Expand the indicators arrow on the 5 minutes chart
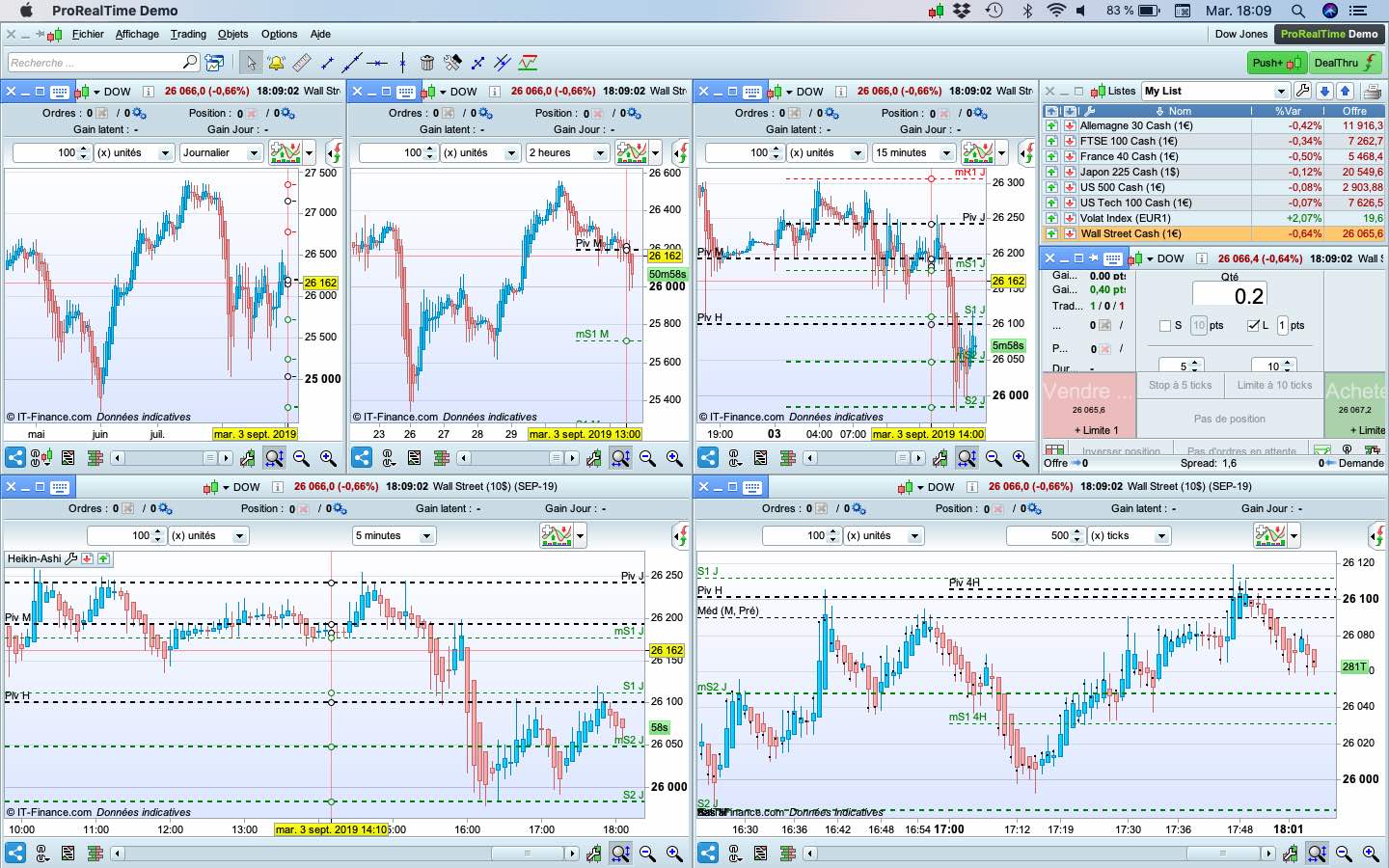Screen dimensions: 1389x868 click(x=580, y=535)
